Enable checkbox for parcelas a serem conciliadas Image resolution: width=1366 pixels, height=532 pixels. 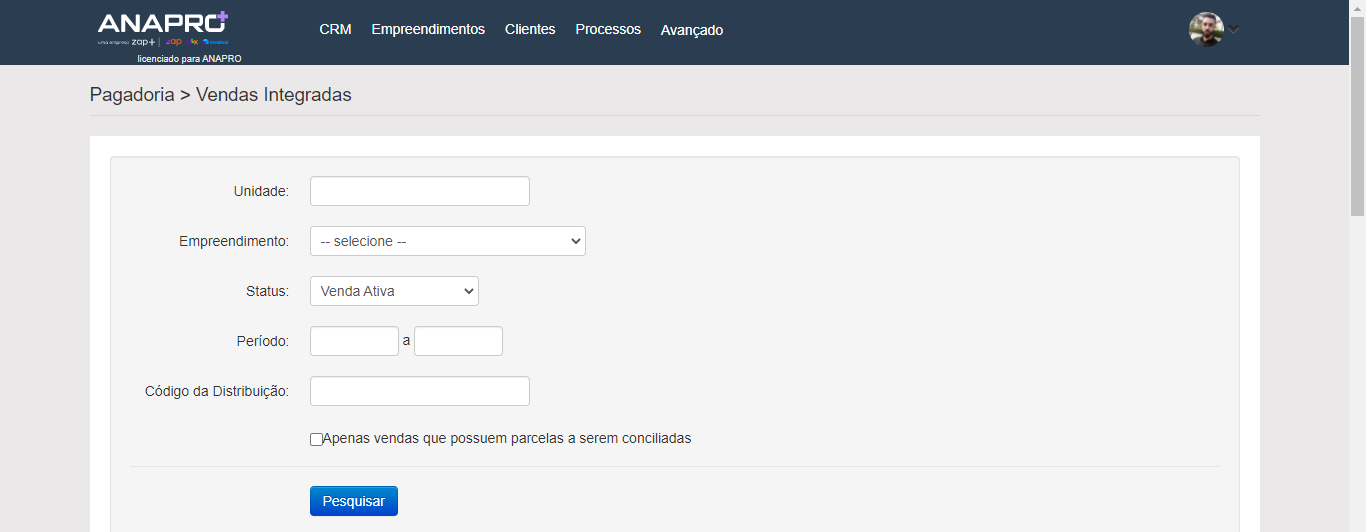pos(316,439)
